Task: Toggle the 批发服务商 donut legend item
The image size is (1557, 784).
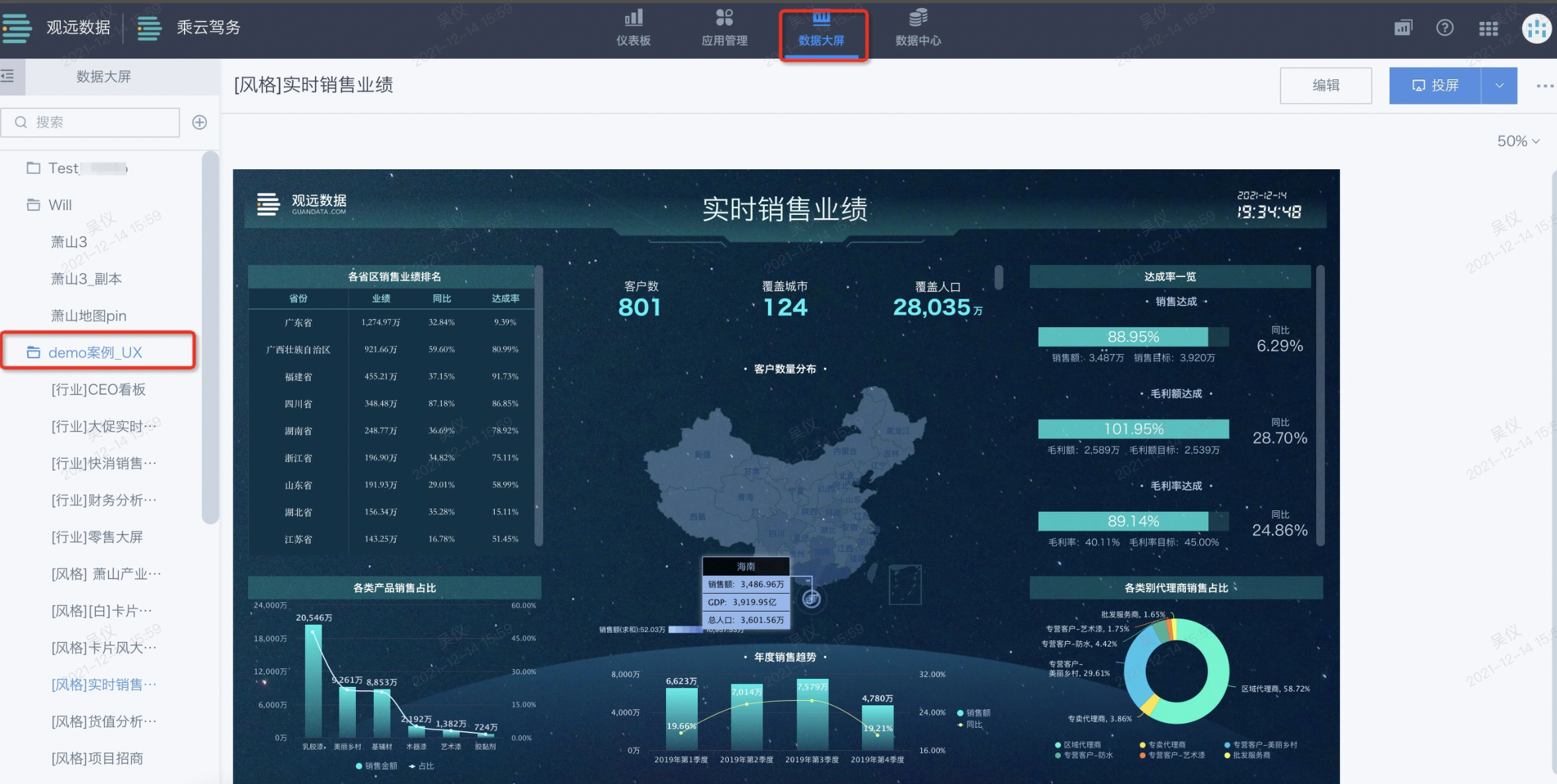Action: pyautogui.click(x=1247, y=755)
